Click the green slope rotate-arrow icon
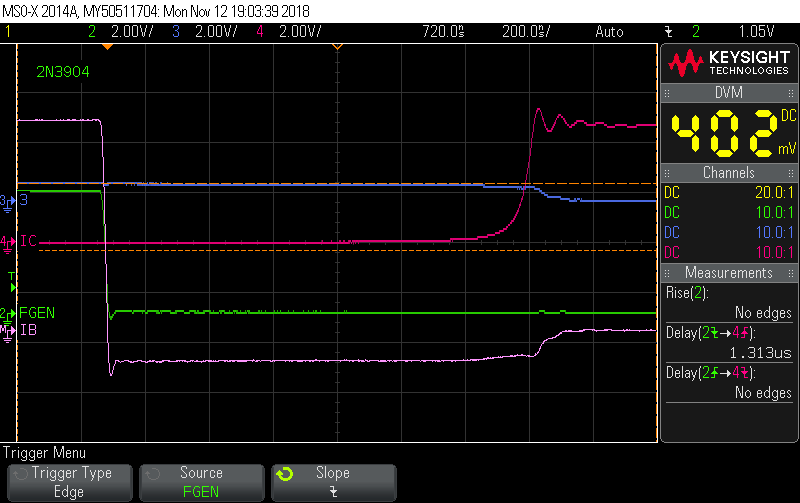Image resolution: width=800 pixels, height=503 pixels. pyautogui.click(x=285, y=474)
